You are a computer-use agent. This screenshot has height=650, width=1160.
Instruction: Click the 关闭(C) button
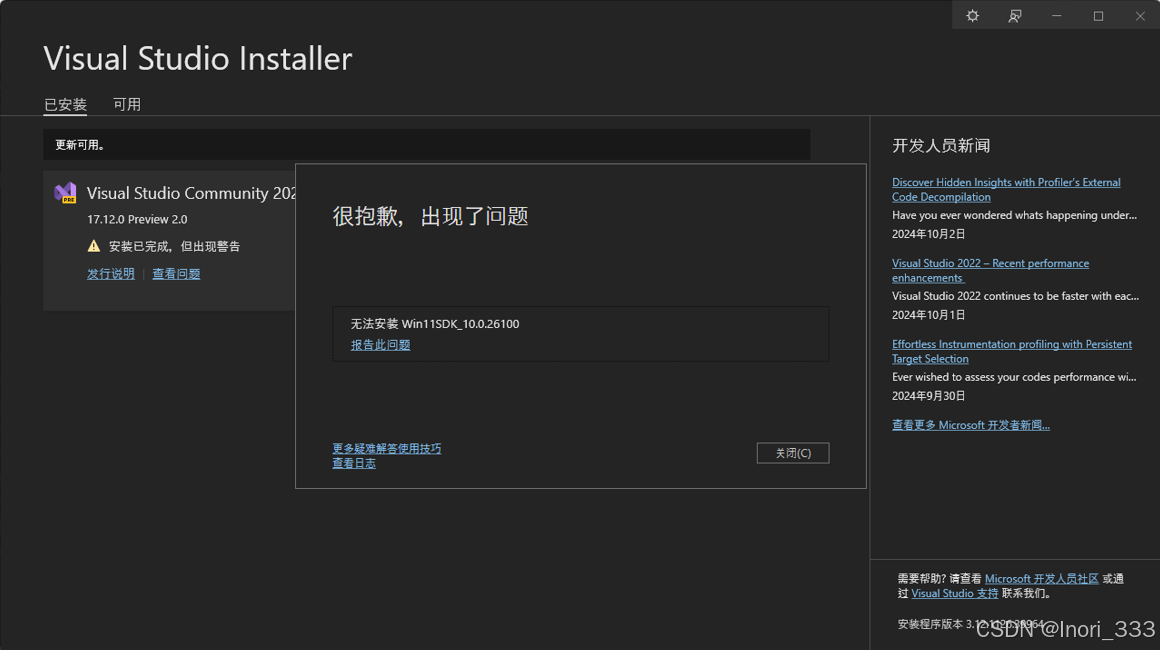click(792, 453)
